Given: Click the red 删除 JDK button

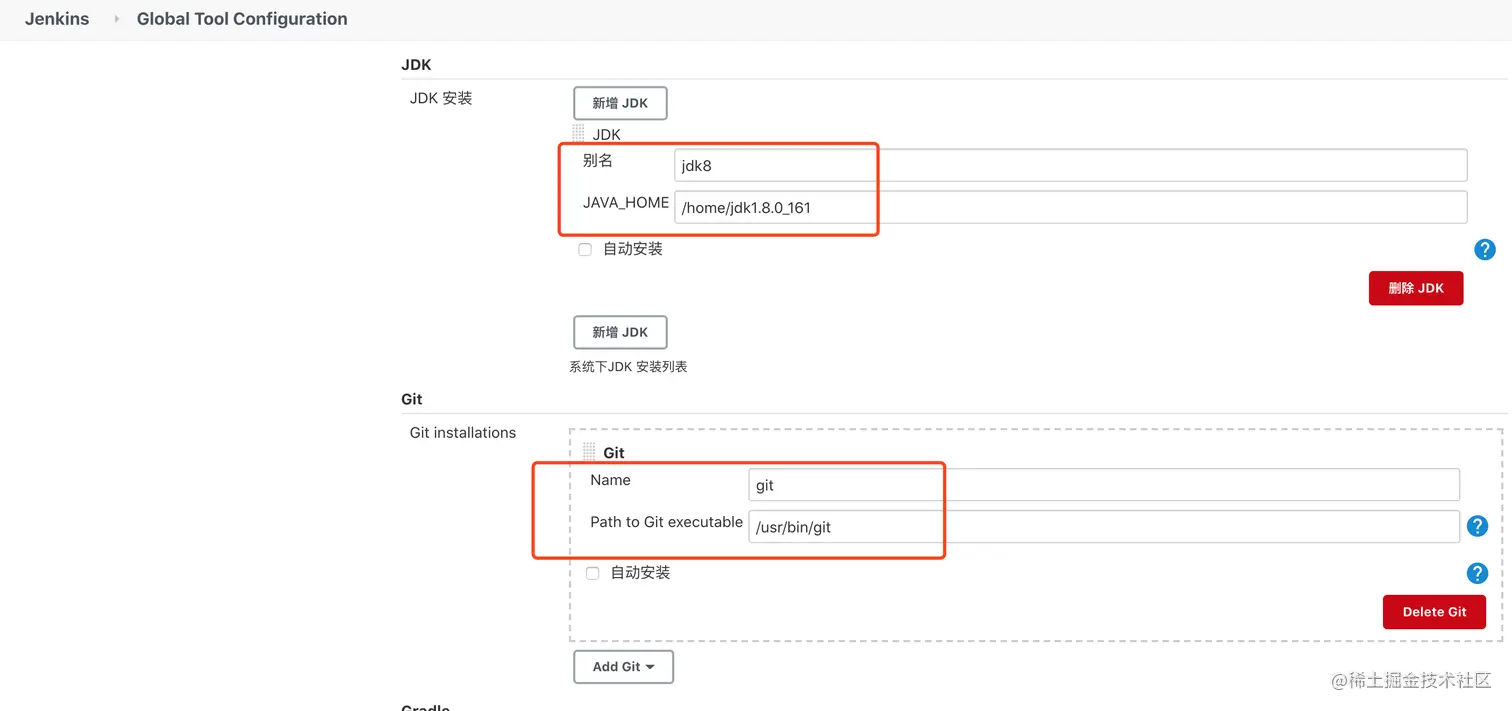Looking at the screenshot, I should pyautogui.click(x=1416, y=288).
